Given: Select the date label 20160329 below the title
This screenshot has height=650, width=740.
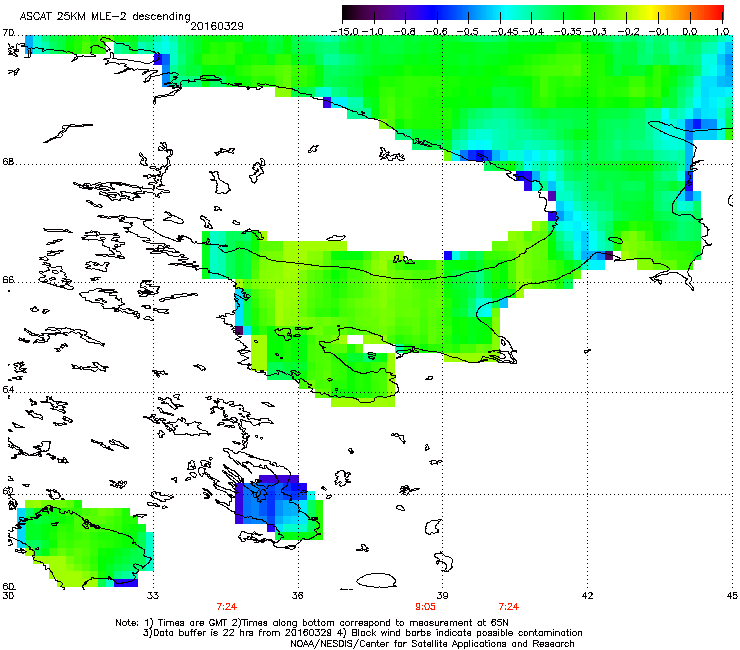Looking at the screenshot, I should (217, 26).
